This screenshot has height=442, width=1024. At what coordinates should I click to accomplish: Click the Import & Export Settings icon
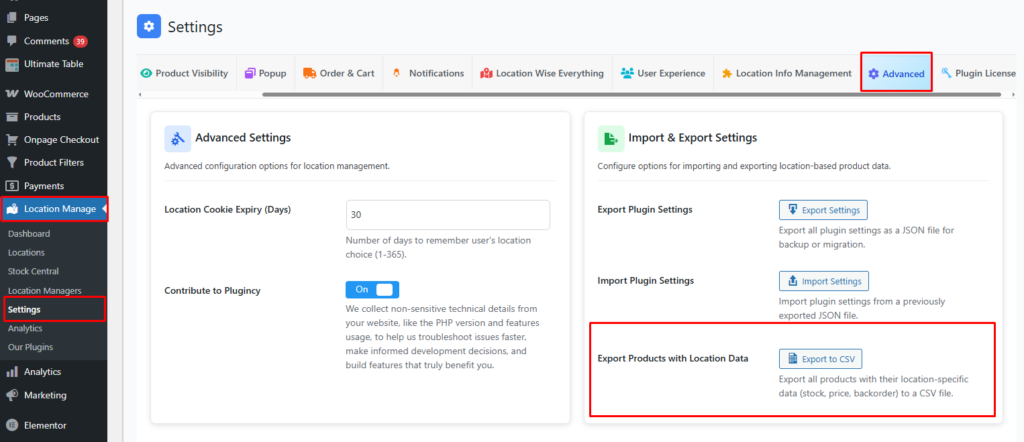(611, 138)
